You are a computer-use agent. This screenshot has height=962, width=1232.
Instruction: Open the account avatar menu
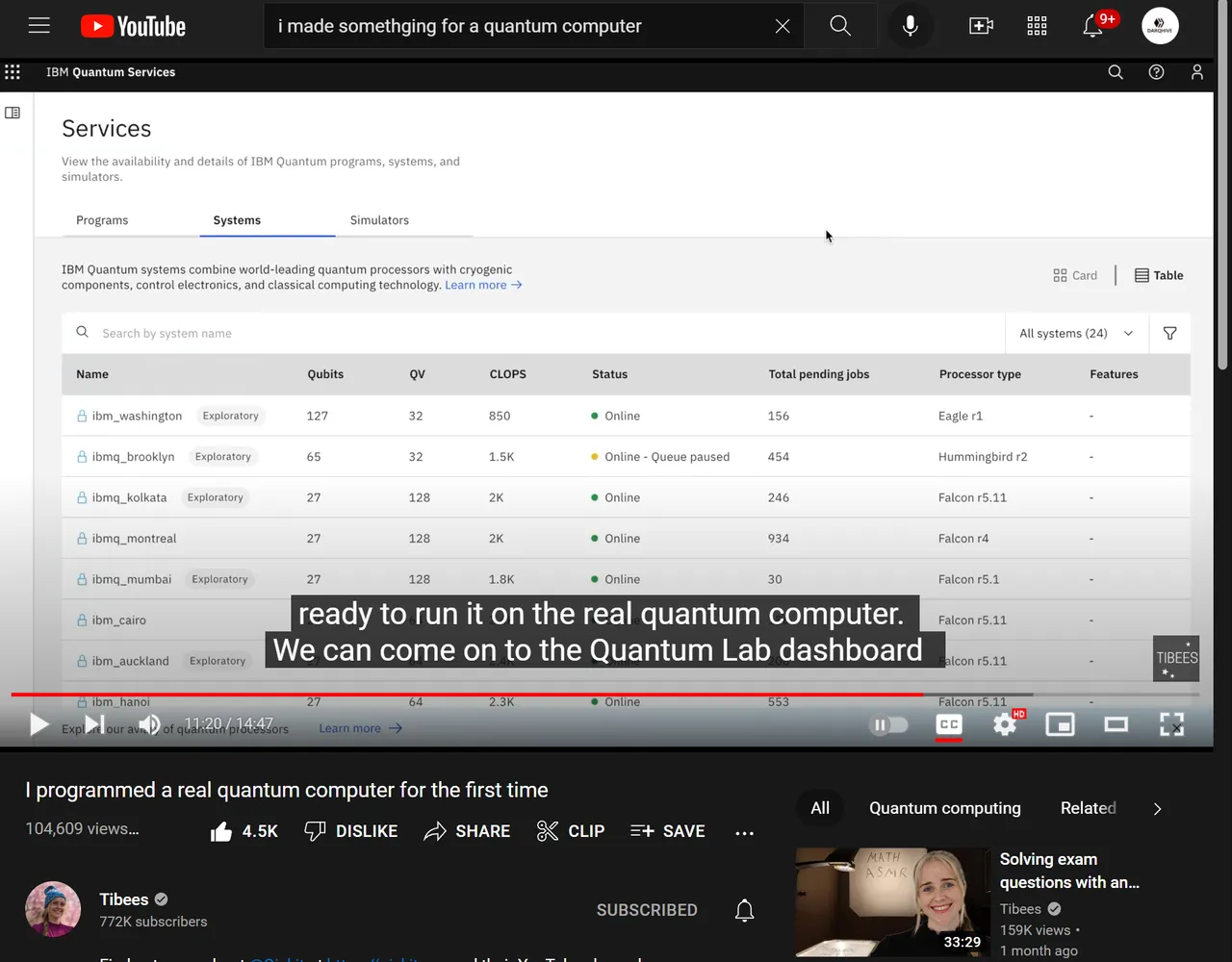coord(1160,26)
